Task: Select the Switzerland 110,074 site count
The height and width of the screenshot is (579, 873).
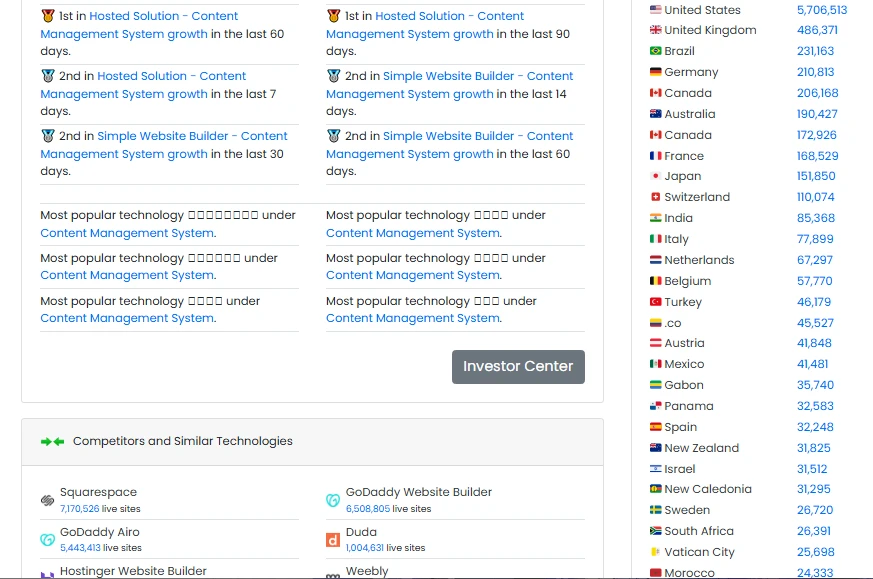Action: (815, 197)
